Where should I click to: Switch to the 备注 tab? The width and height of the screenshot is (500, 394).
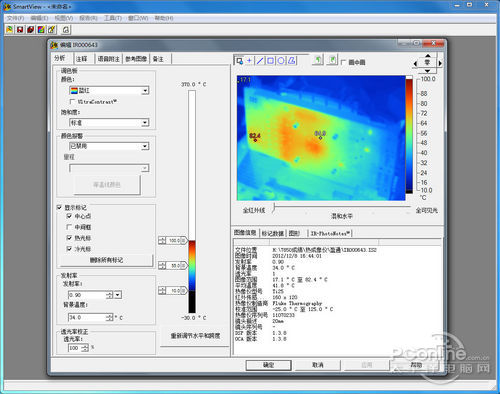point(158,59)
